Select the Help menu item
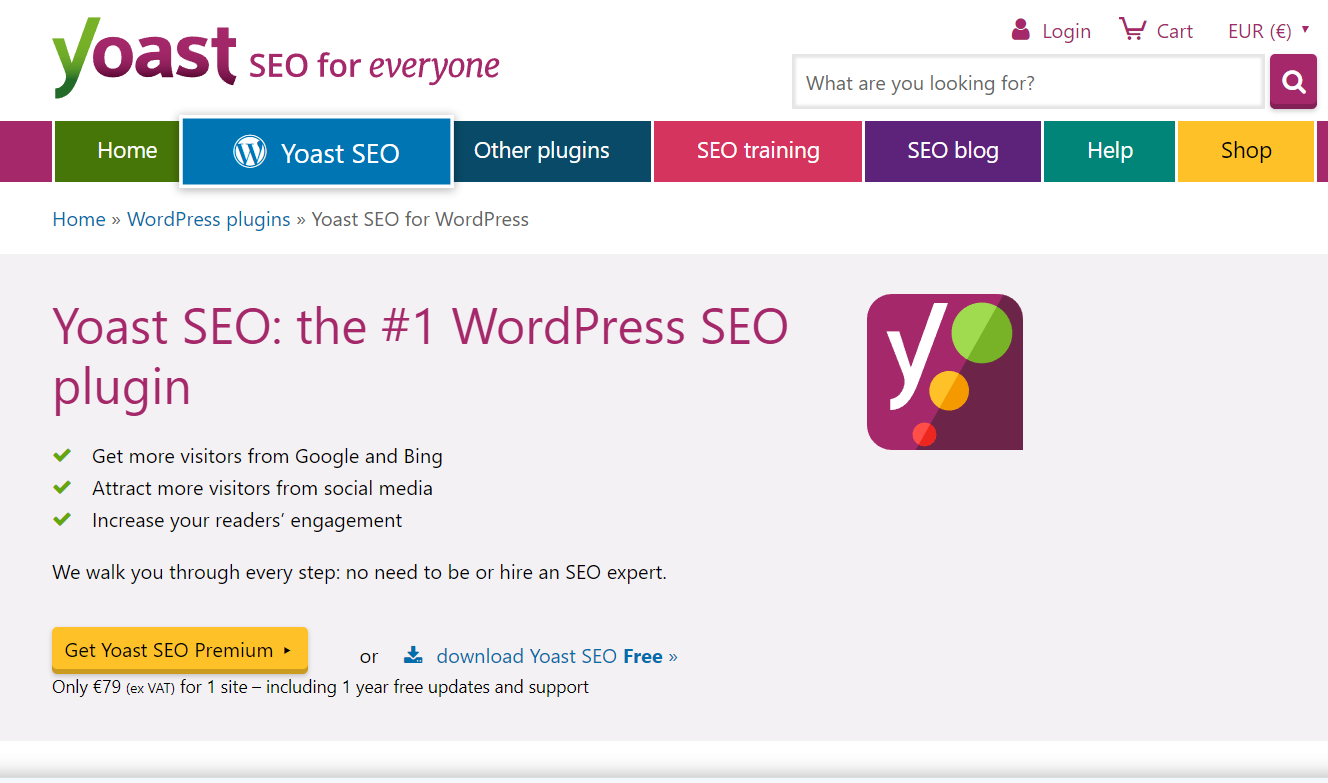1328x783 pixels. [x=1109, y=151]
